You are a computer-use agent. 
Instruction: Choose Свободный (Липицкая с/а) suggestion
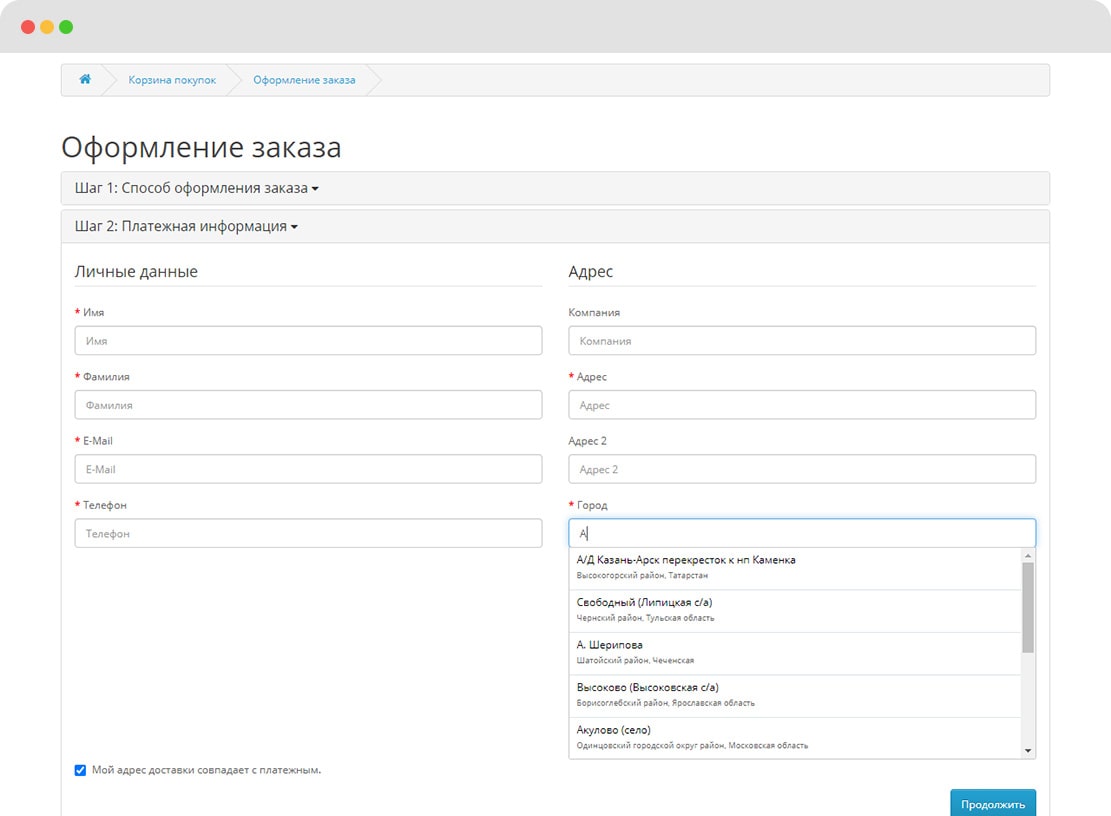[x=795, y=611]
